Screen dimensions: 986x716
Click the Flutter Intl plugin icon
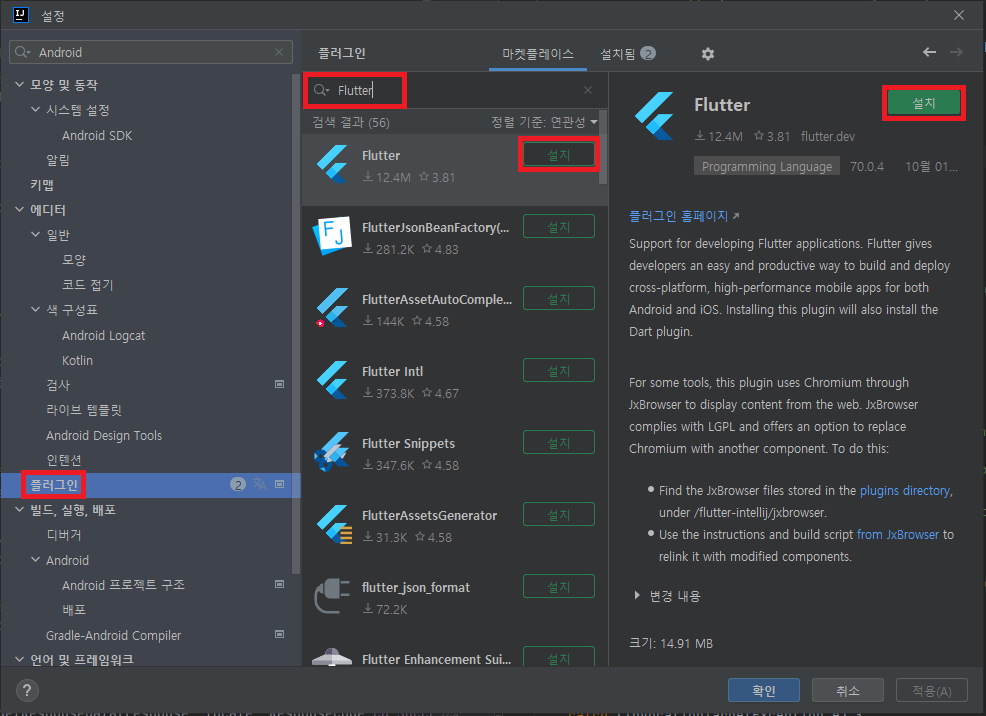coord(332,380)
